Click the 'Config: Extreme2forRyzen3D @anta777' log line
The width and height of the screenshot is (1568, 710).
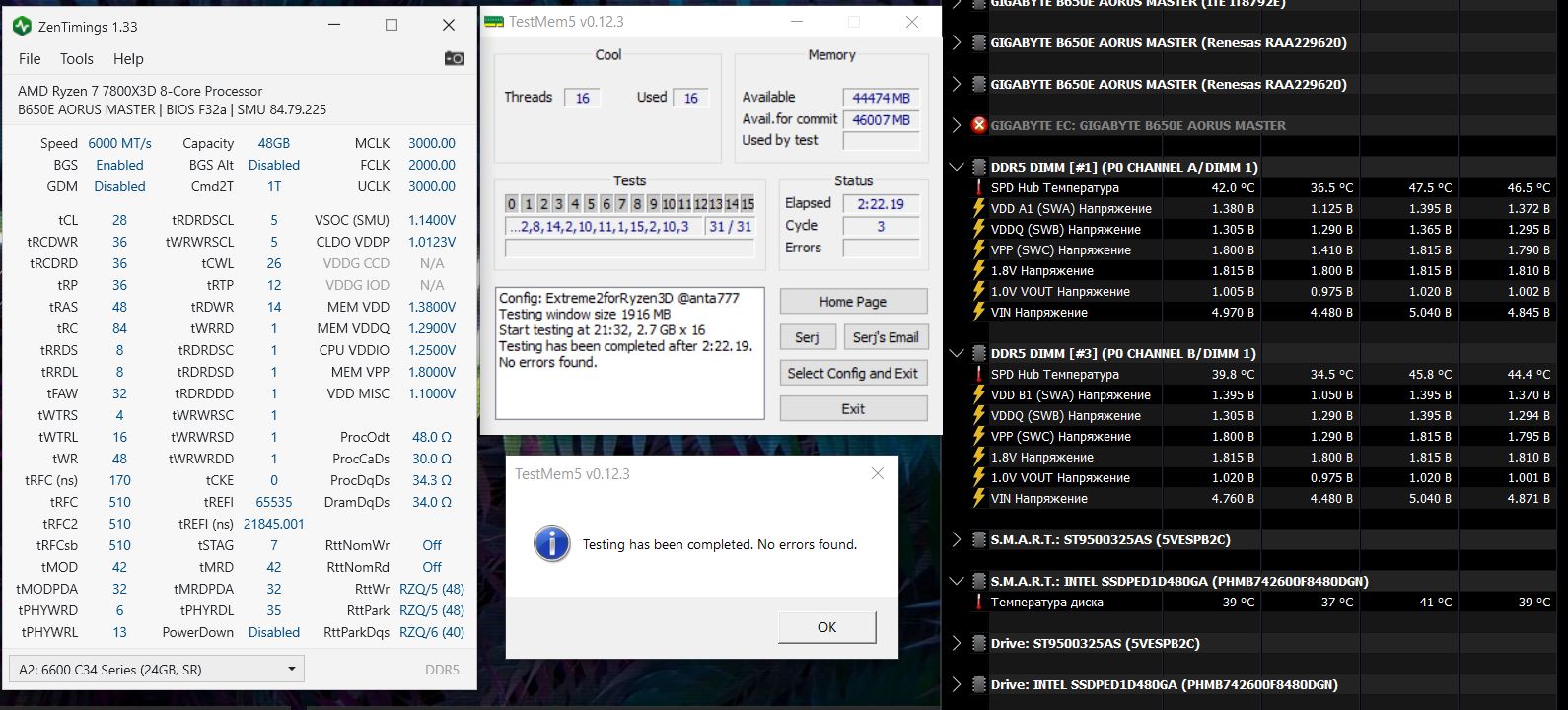[x=619, y=298]
